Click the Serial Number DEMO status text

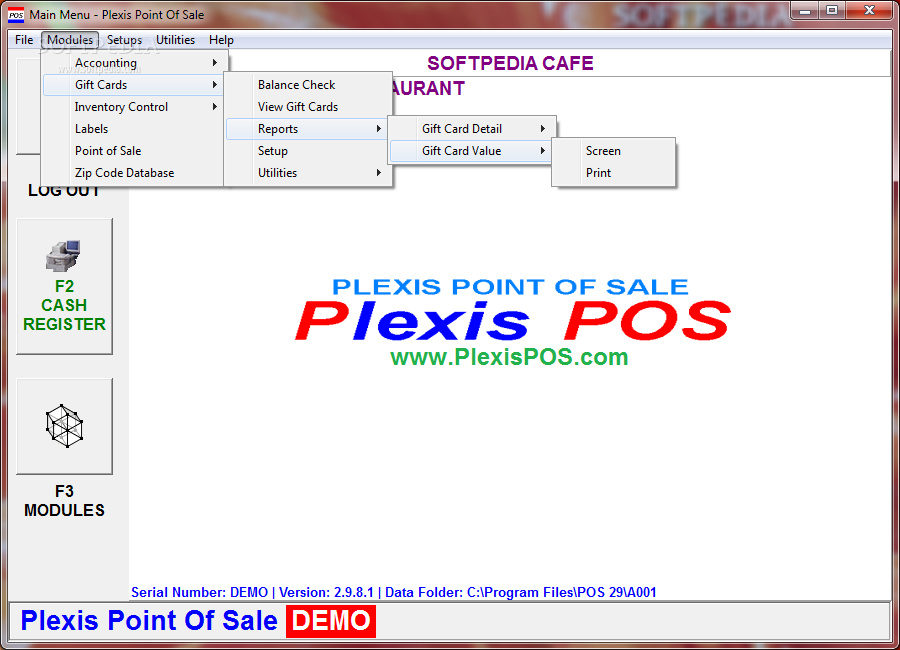tap(199, 592)
